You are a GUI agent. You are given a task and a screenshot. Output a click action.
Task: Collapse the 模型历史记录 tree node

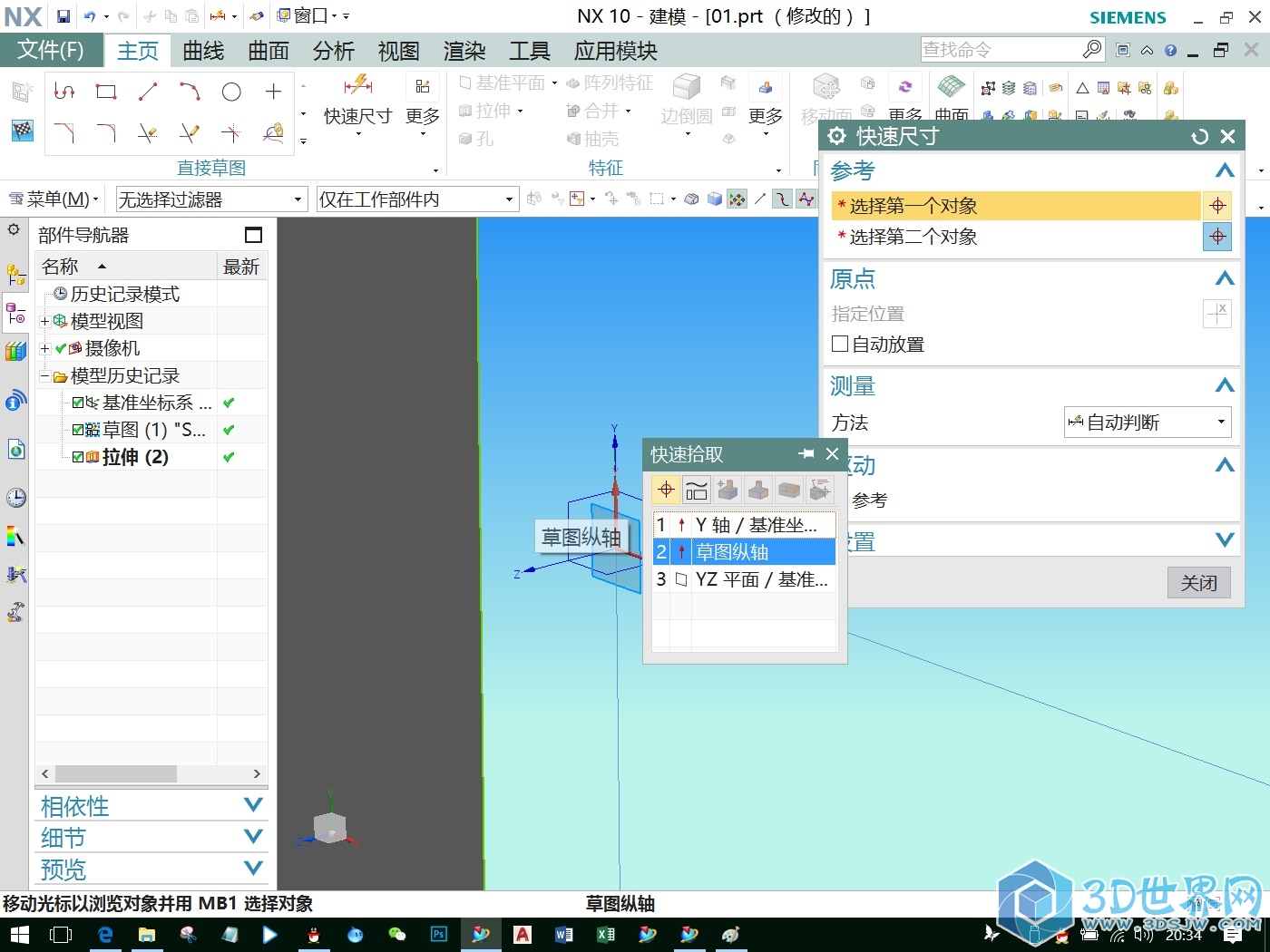coord(44,375)
